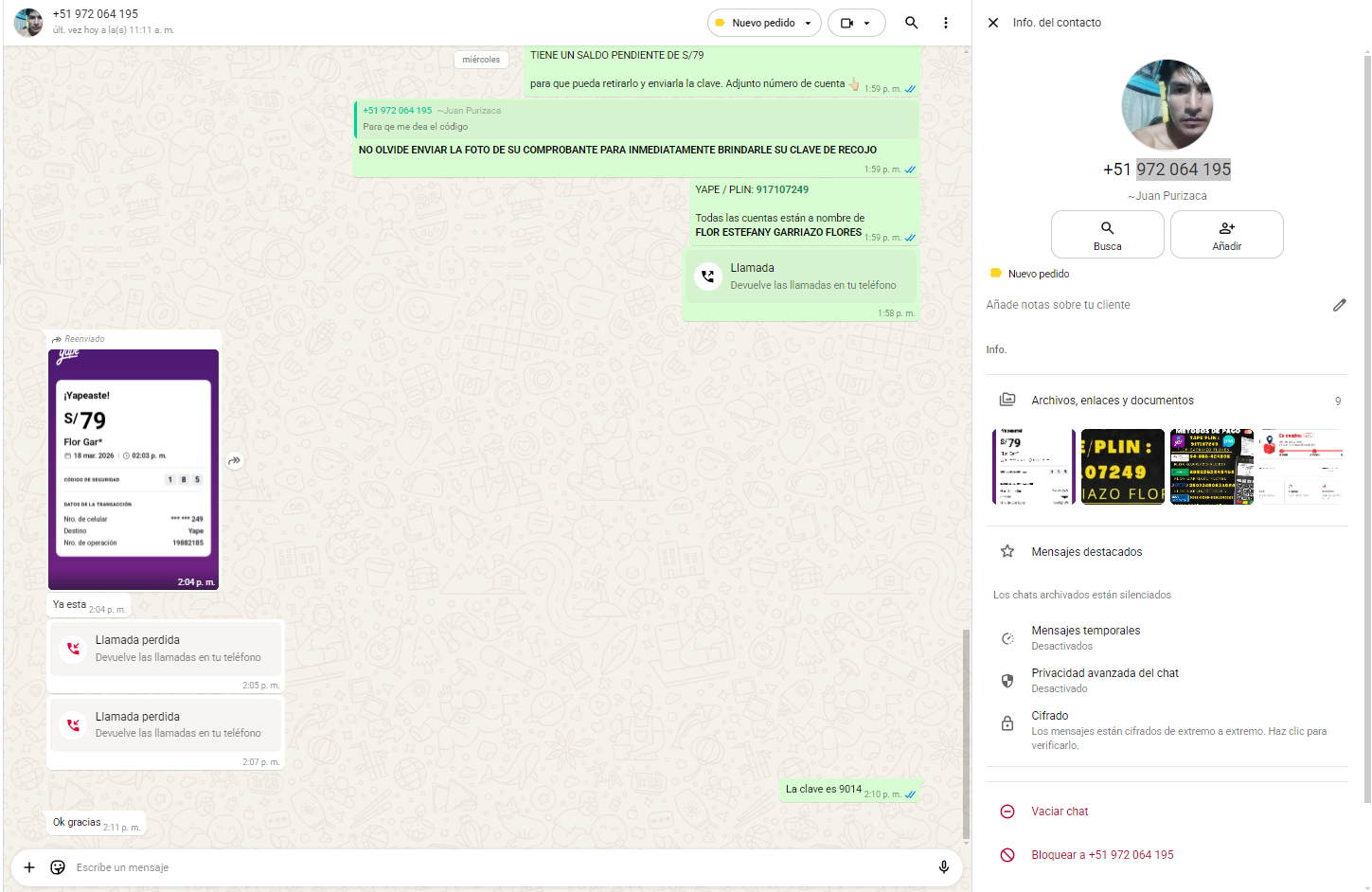Click the video call camera icon
Viewport: 1372px width, 892px height.
click(847, 23)
